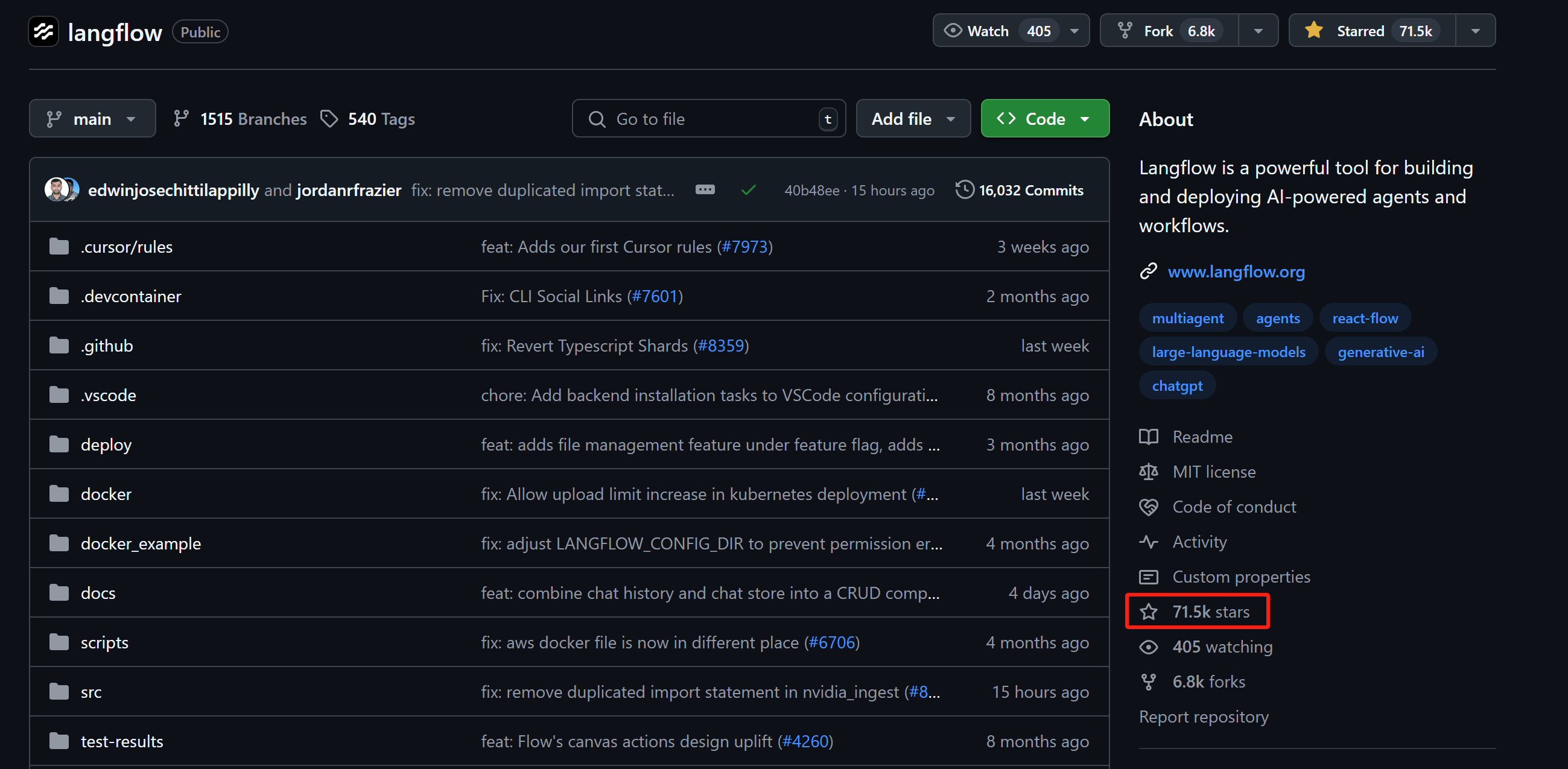Screen dimensions: 1568x769
Task: Click the .vscode folder icon
Action: click(x=59, y=395)
